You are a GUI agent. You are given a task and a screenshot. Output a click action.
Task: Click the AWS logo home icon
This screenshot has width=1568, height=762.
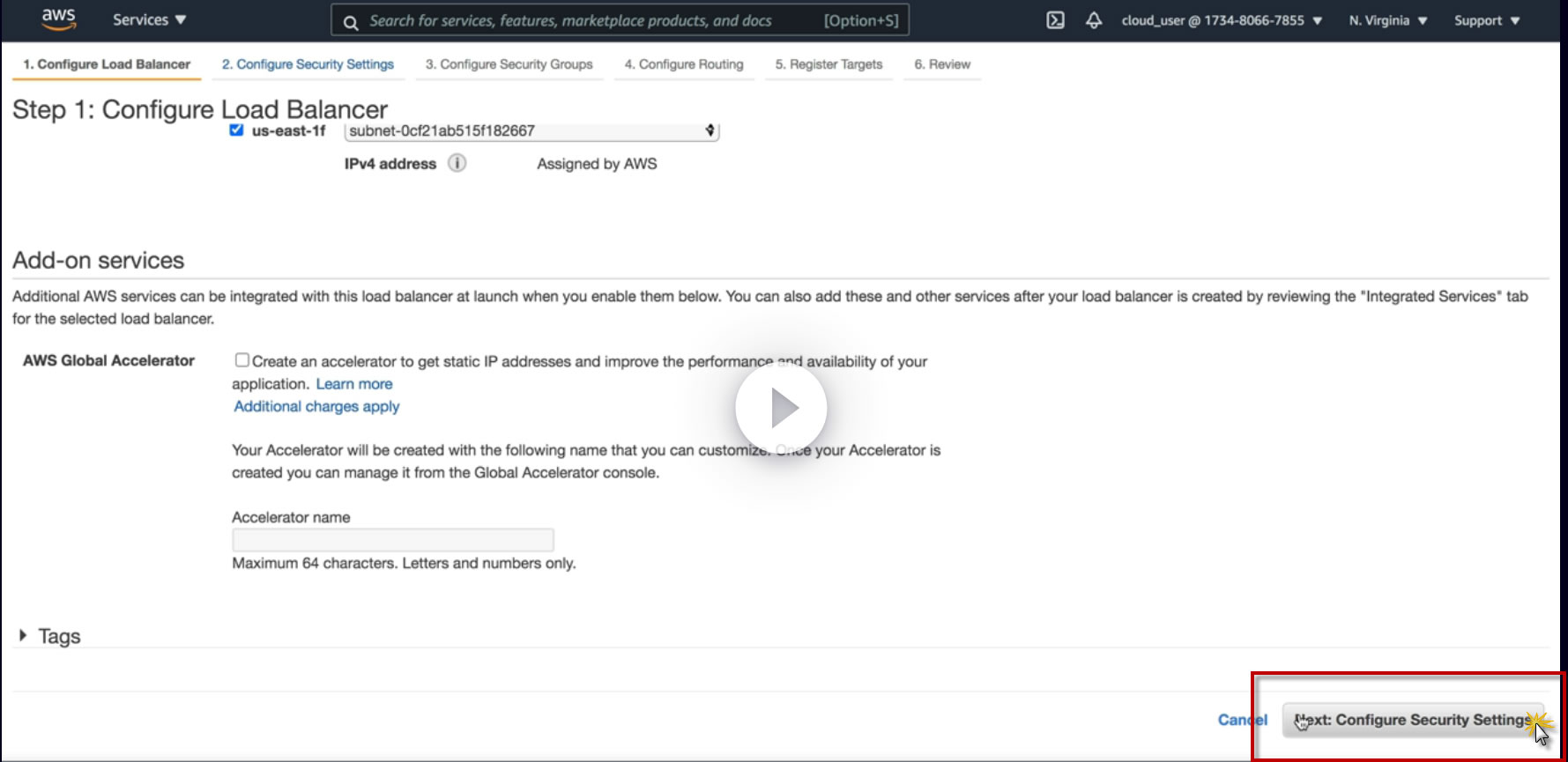(x=59, y=19)
